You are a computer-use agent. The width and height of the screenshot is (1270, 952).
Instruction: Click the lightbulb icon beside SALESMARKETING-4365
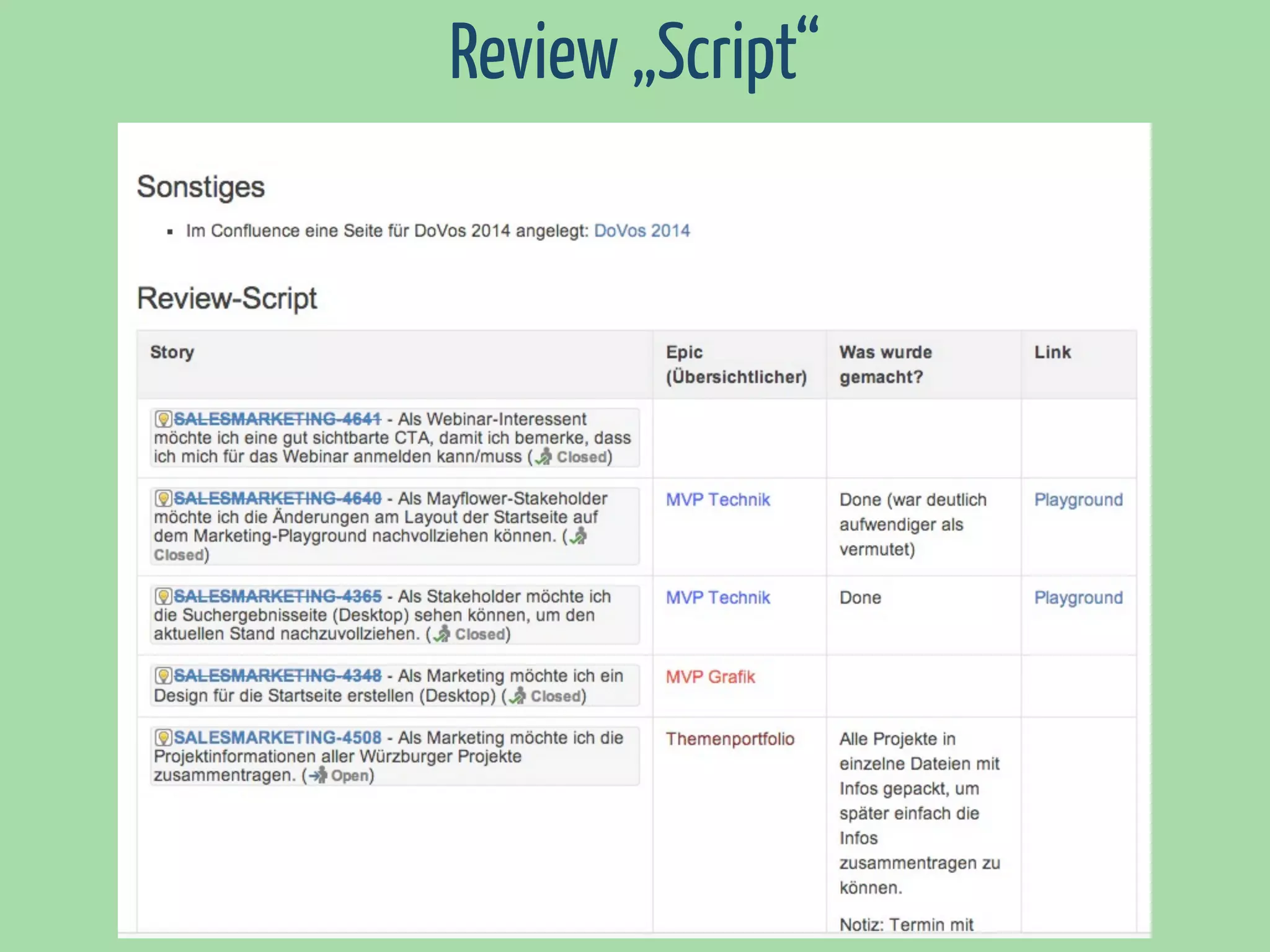click(x=163, y=596)
